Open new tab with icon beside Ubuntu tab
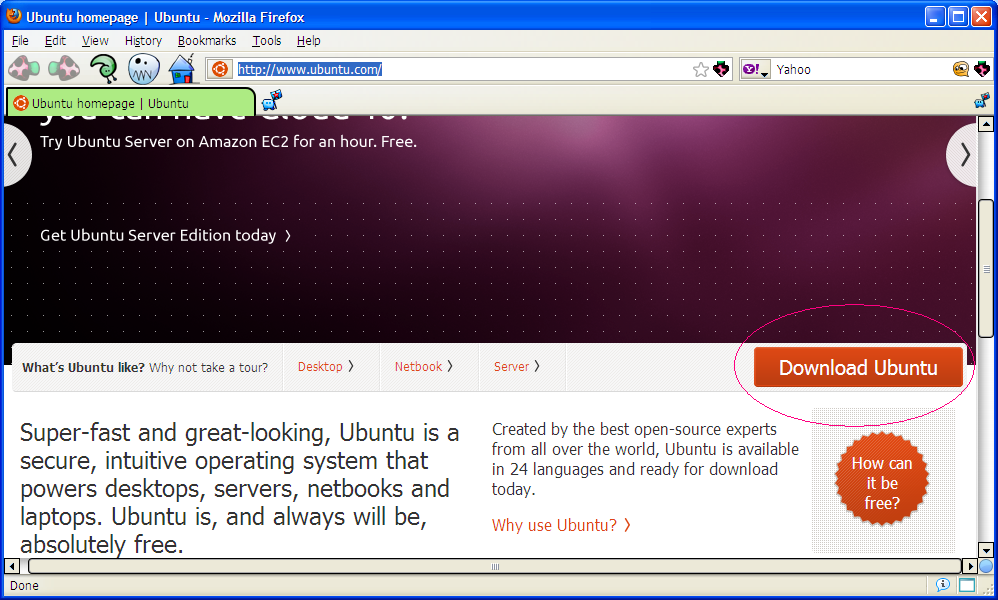This screenshot has width=998, height=600. point(272,101)
